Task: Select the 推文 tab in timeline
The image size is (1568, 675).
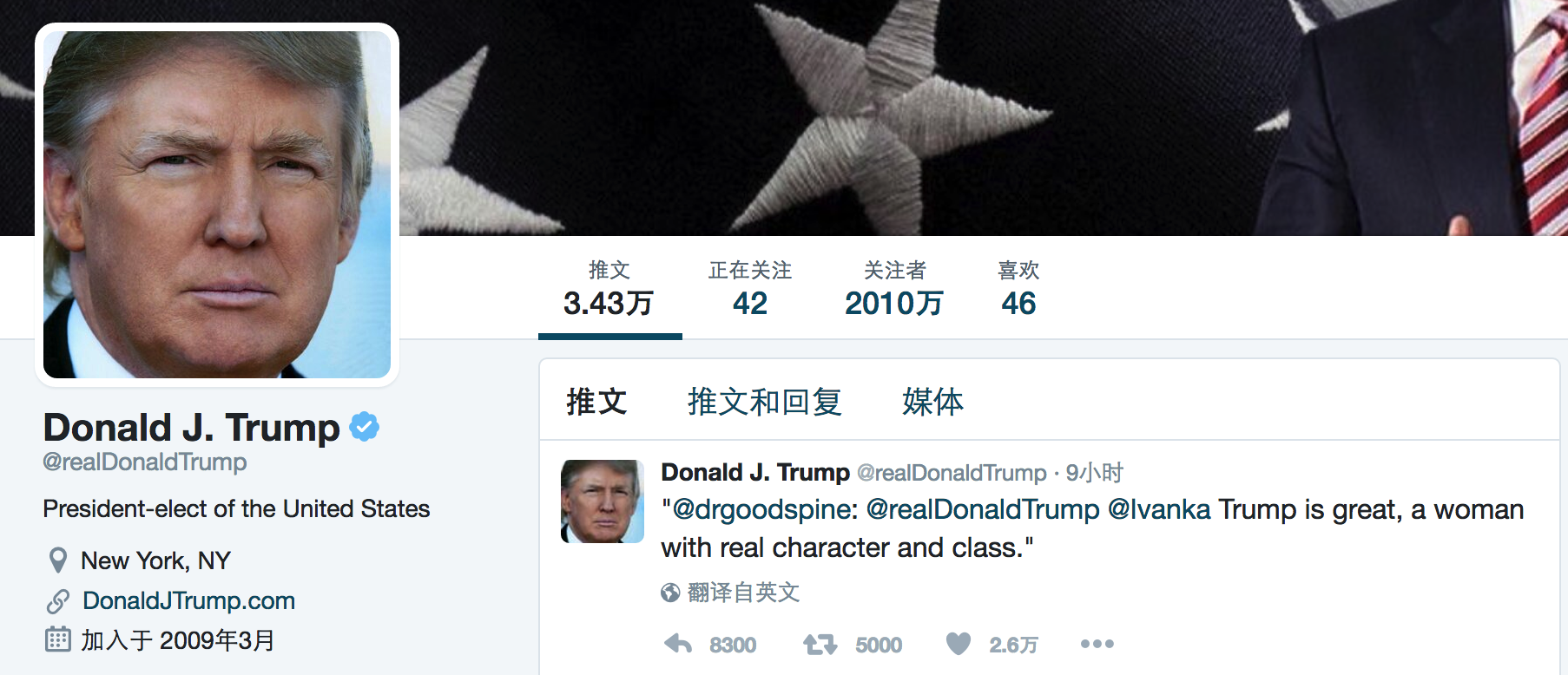Action: click(x=596, y=402)
